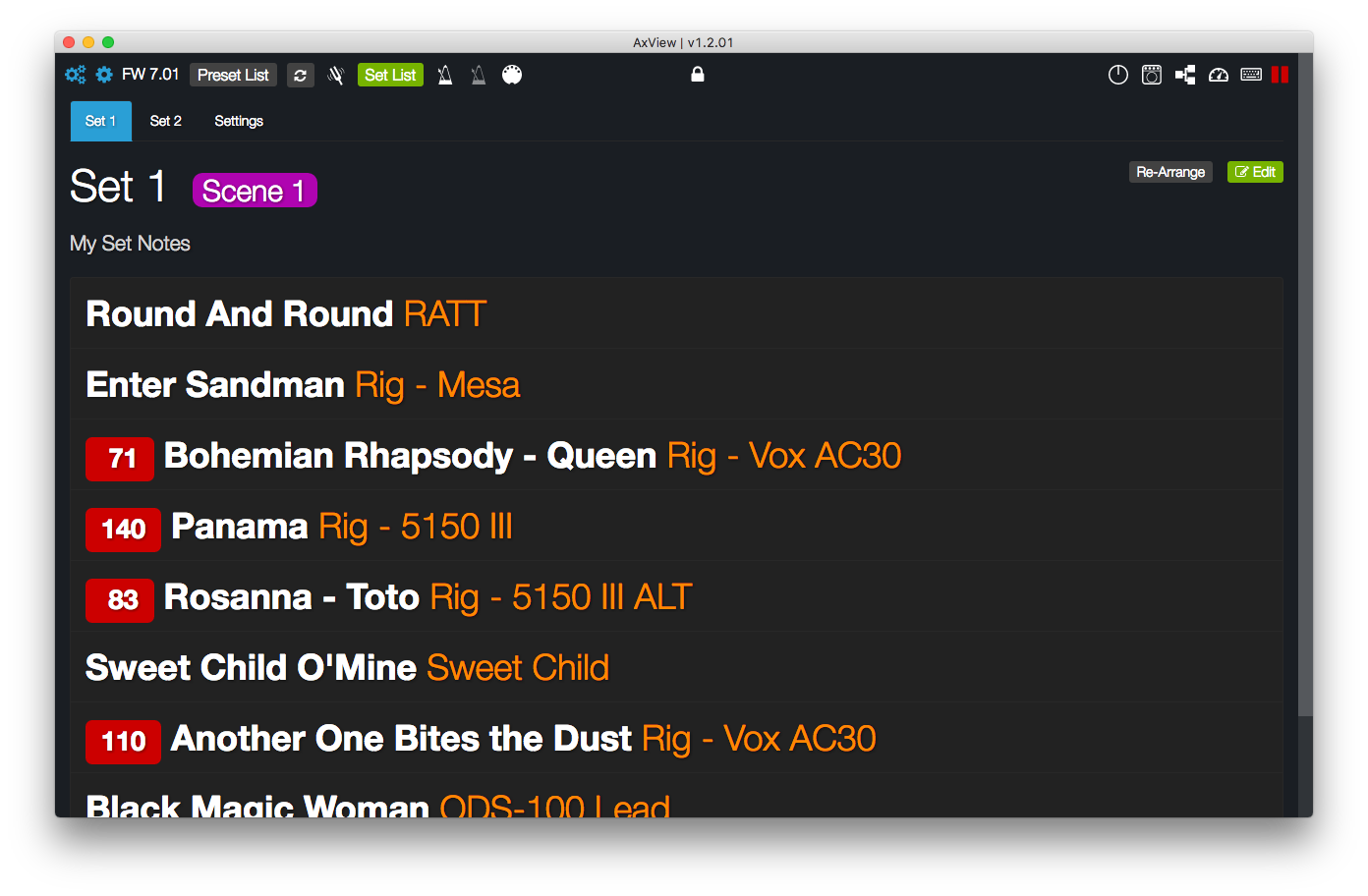
Task: Open the Preset List view
Action: pyautogui.click(x=233, y=75)
